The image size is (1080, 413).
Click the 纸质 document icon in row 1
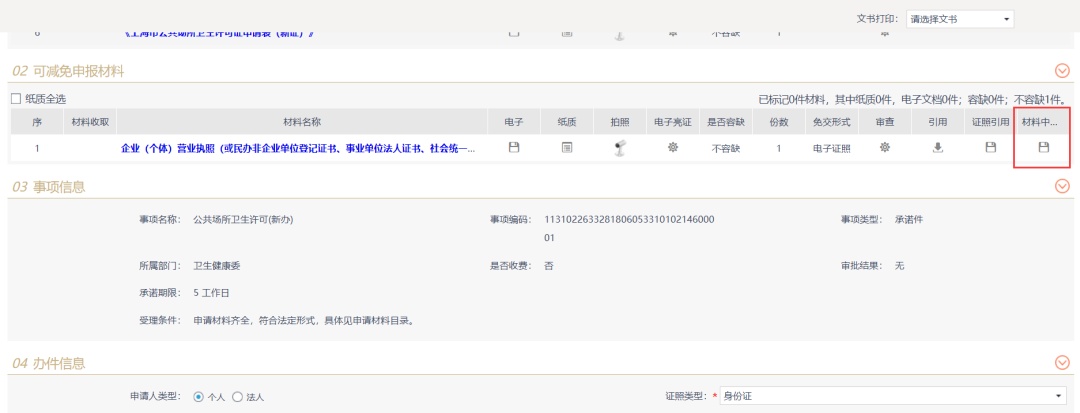tap(567, 148)
